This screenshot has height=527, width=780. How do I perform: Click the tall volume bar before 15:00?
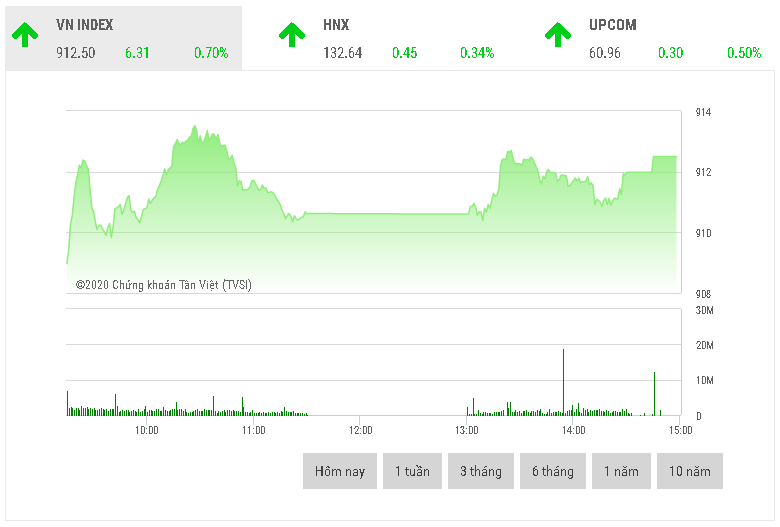click(x=654, y=394)
